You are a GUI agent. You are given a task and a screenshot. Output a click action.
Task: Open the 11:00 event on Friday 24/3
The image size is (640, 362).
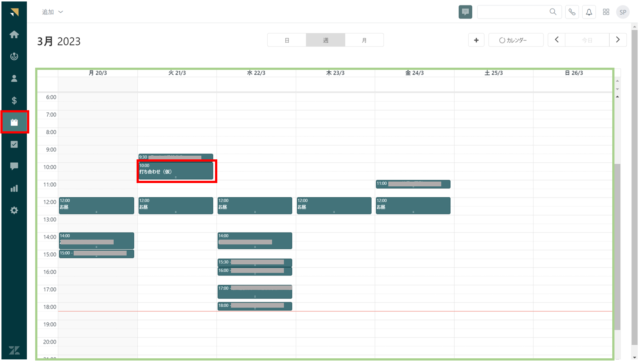[413, 184]
